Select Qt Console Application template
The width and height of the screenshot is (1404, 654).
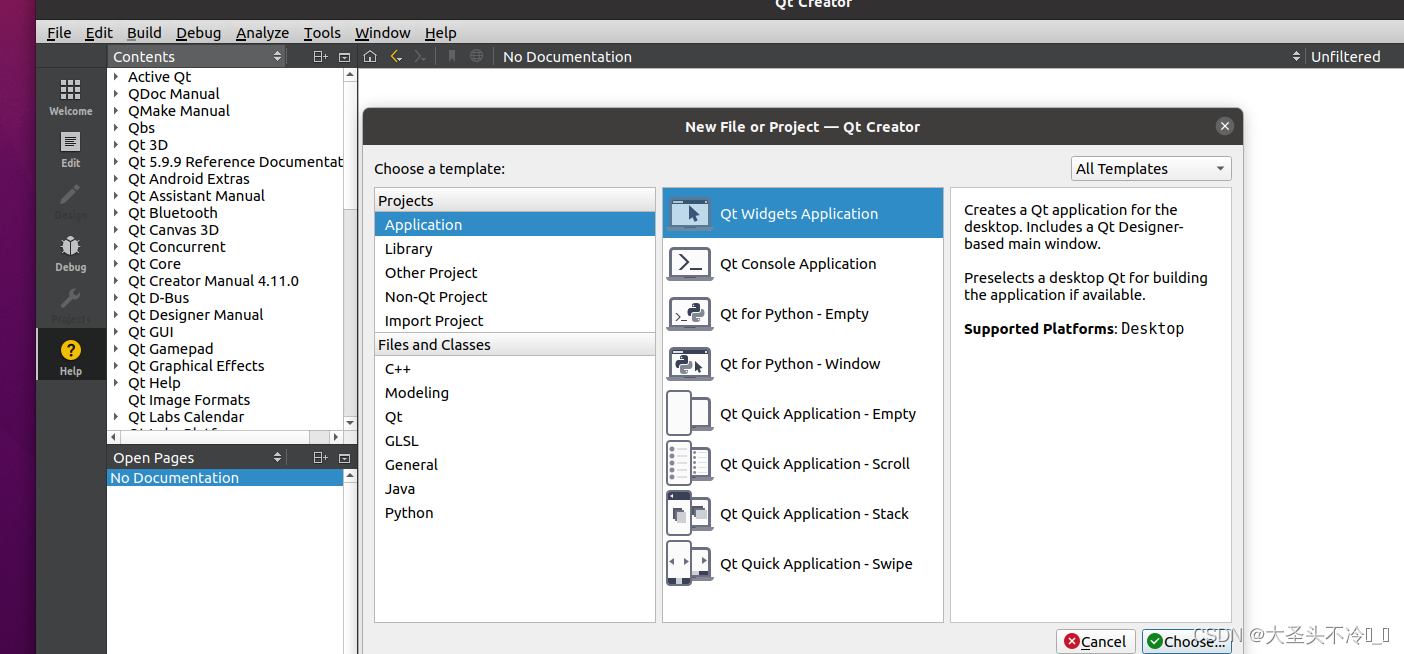[x=802, y=264]
